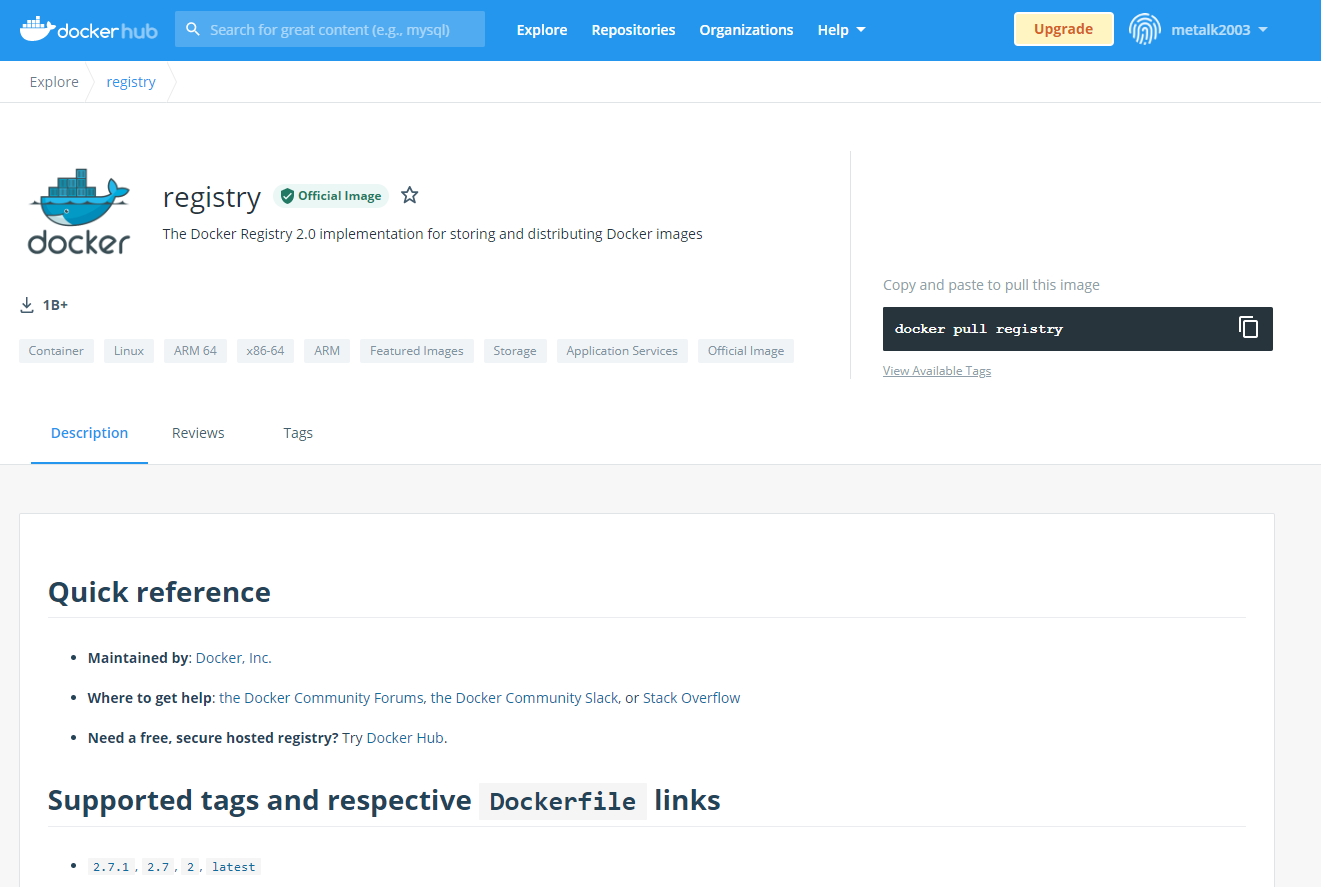Image resolution: width=1321 pixels, height=887 pixels.
Task: Select the Linux tag chip
Action: coord(129,351)
